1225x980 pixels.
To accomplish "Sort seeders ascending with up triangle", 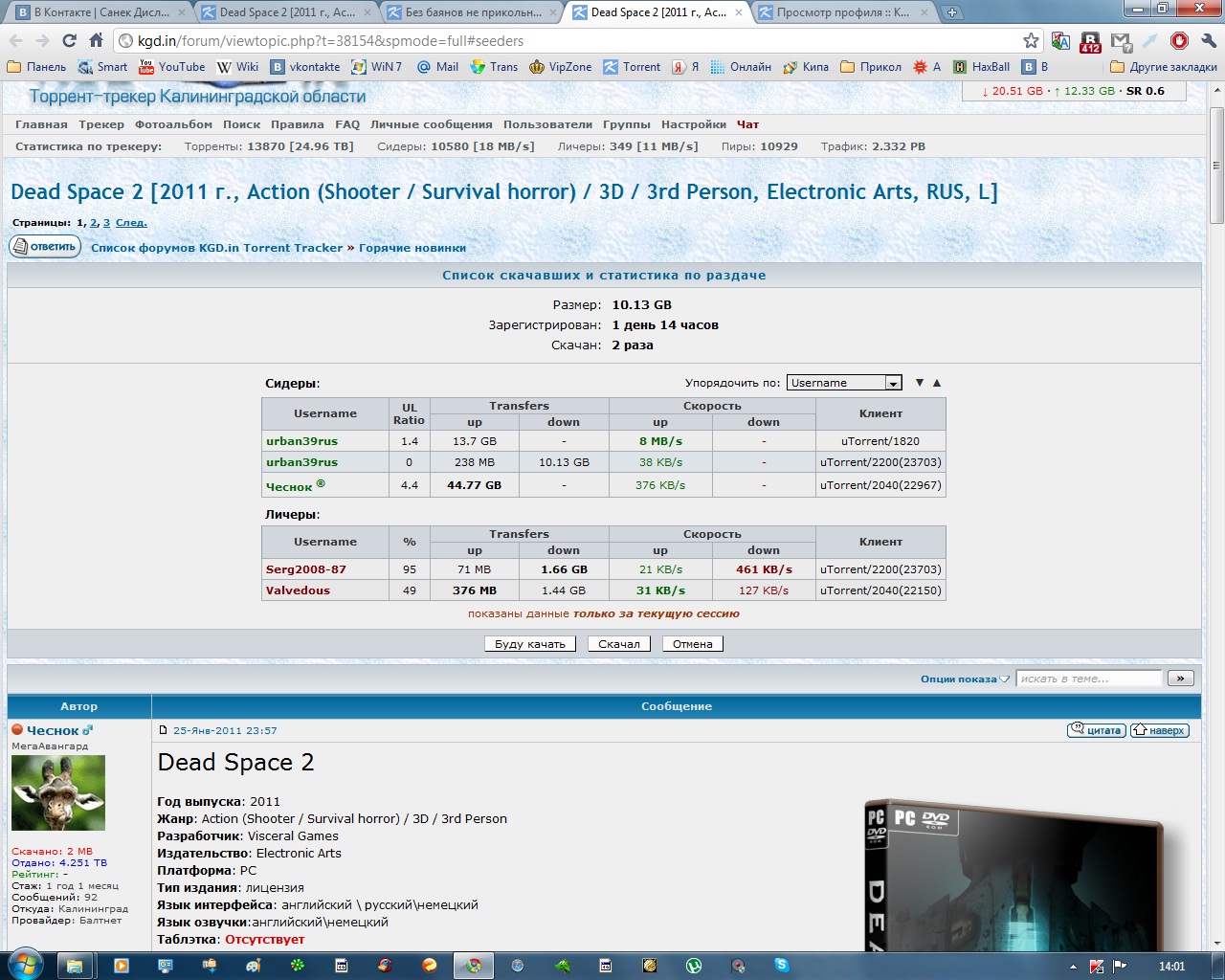I will (937, 383).
